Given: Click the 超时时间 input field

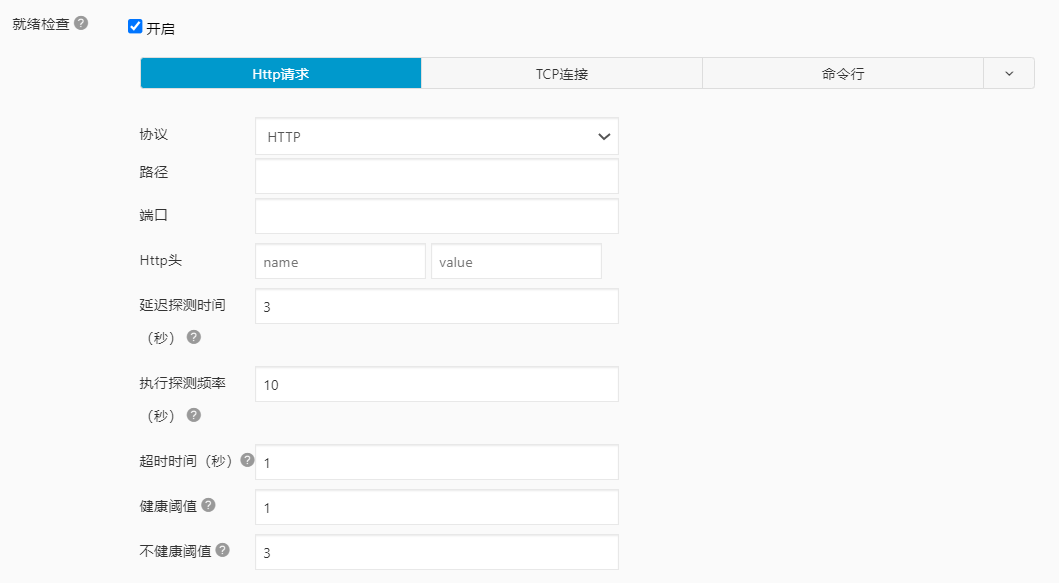Looking at the screenshot, I should [437, 462].
